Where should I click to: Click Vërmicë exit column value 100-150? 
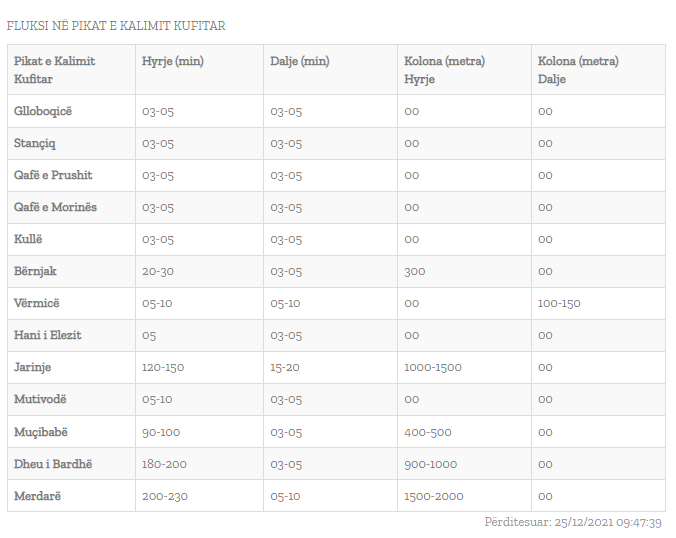coord(559,303)
